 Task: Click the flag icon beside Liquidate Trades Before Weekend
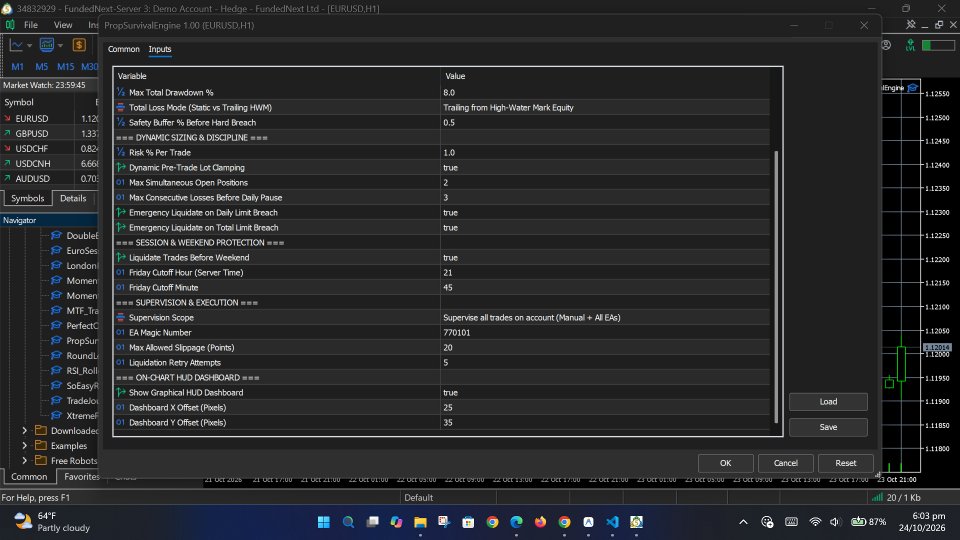click(x=121, y=257)
